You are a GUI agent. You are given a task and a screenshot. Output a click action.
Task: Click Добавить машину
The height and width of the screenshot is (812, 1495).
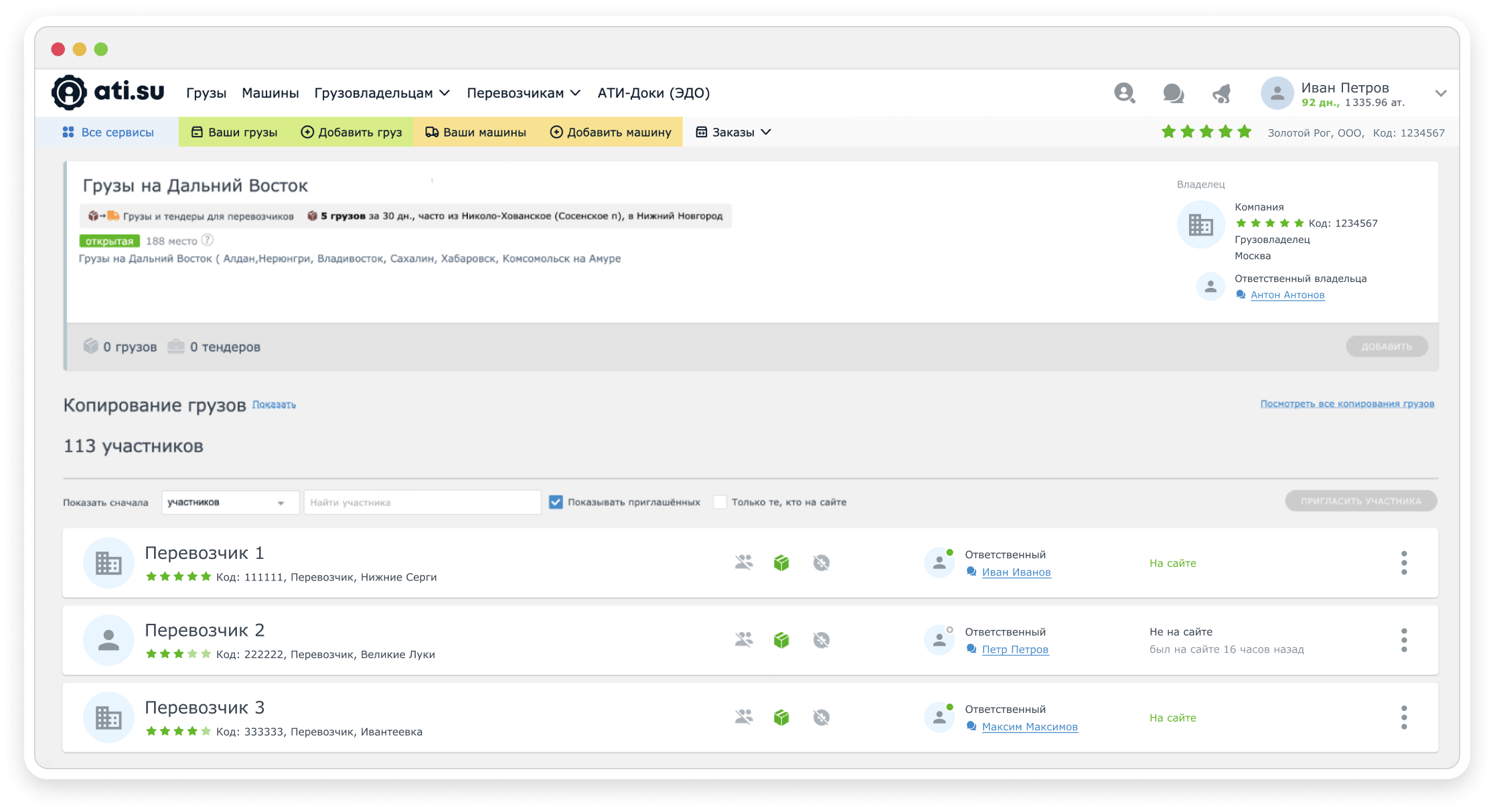[611, 132]
